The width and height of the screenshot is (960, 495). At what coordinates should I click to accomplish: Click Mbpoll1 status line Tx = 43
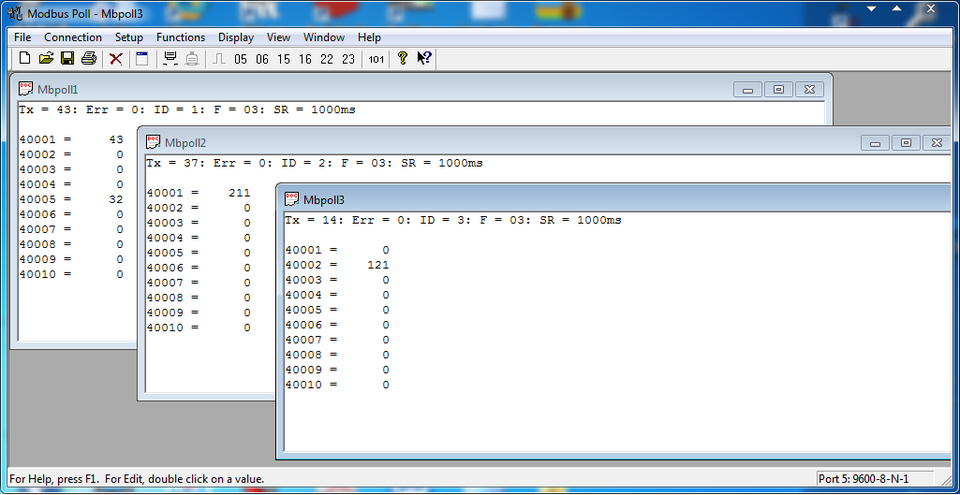coord(187,110)
